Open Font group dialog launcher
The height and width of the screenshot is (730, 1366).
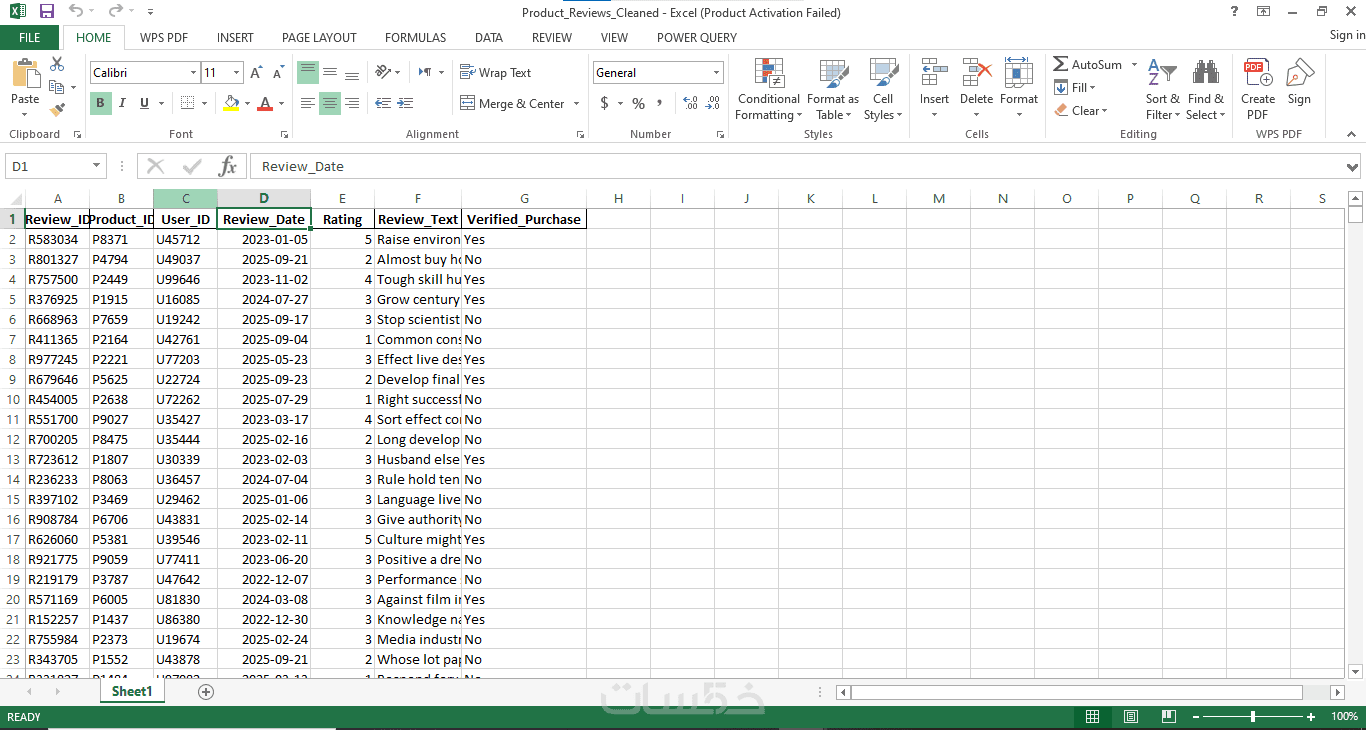click(x=284, y=134)
